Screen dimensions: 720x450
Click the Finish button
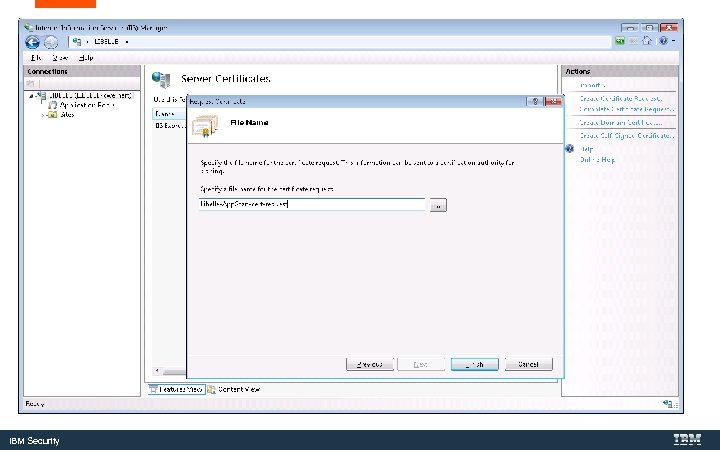click(x=474, y=364)
